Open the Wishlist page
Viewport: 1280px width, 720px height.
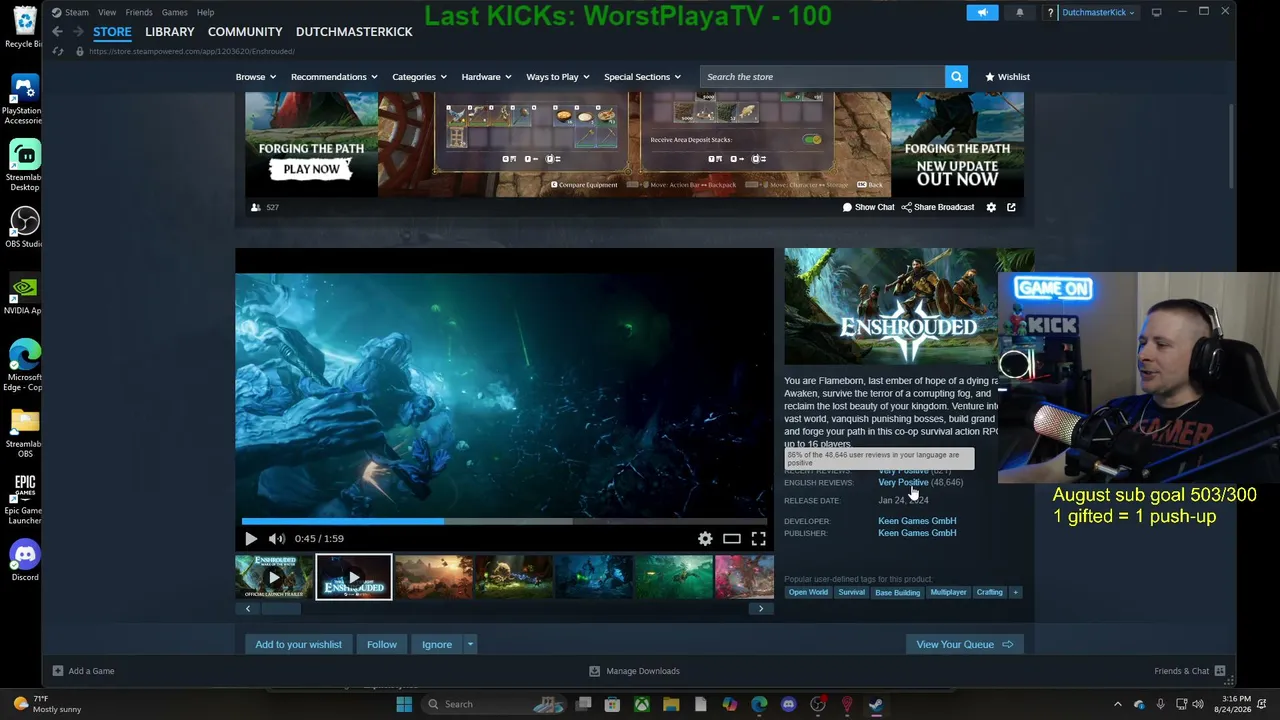[x=1007, y=77]
